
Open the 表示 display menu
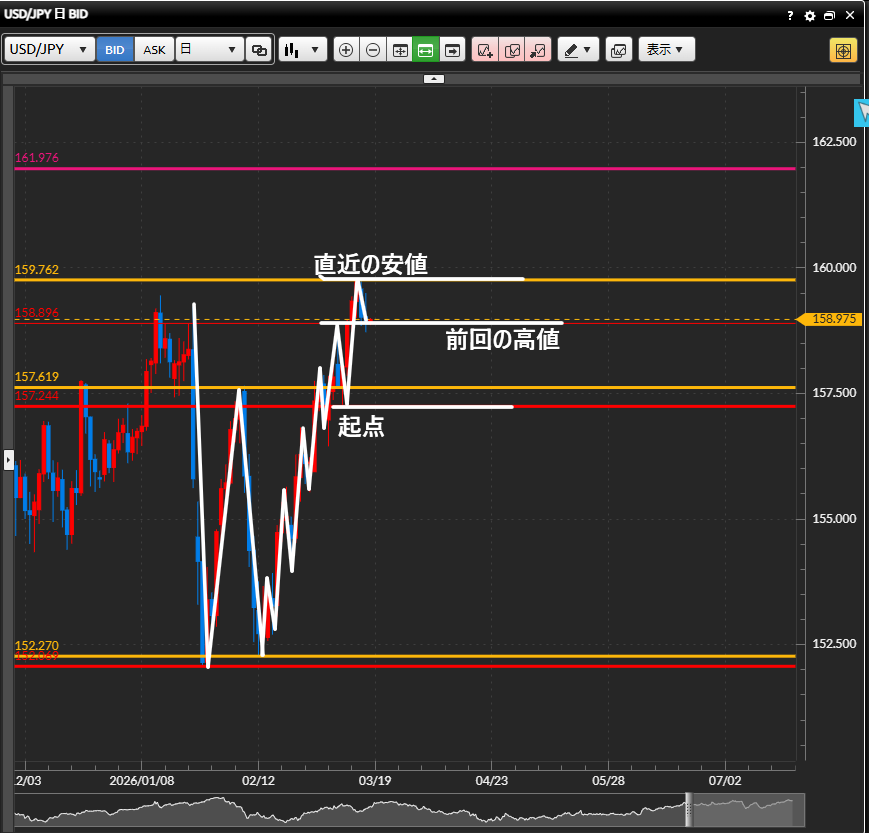point(666,50)
